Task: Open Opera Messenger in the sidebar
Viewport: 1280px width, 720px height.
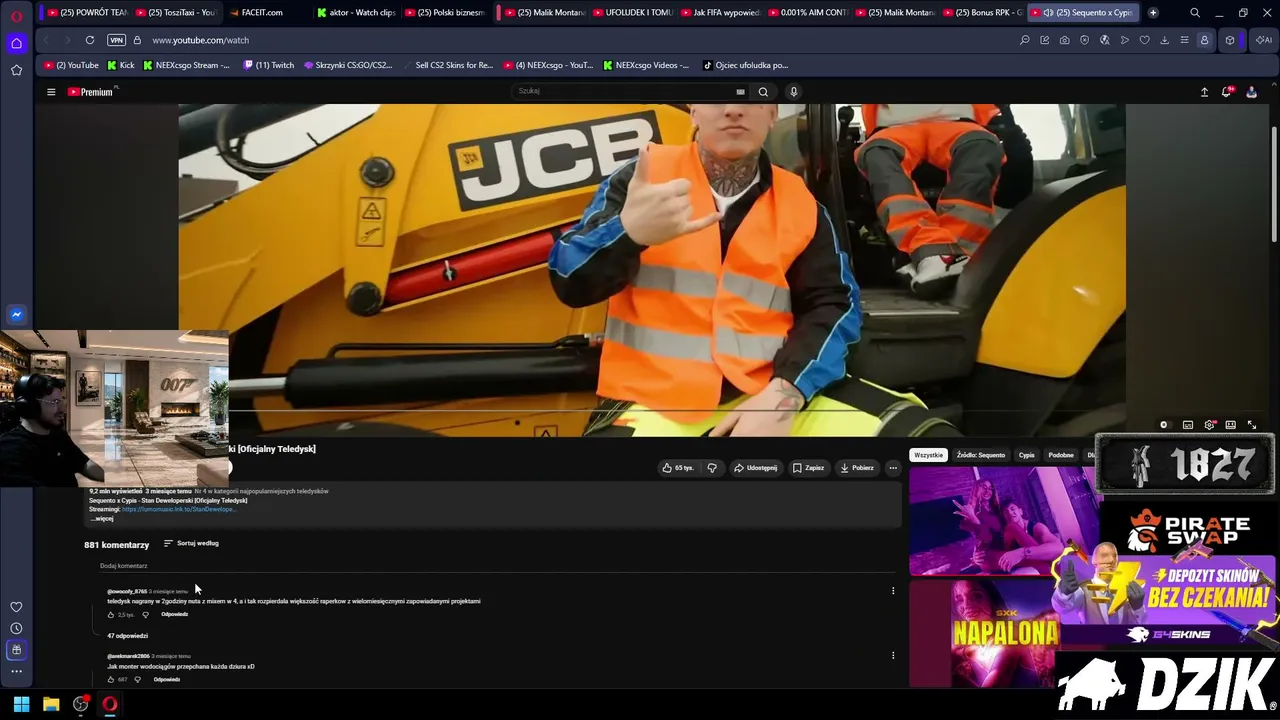Action: tap(16, 314)
